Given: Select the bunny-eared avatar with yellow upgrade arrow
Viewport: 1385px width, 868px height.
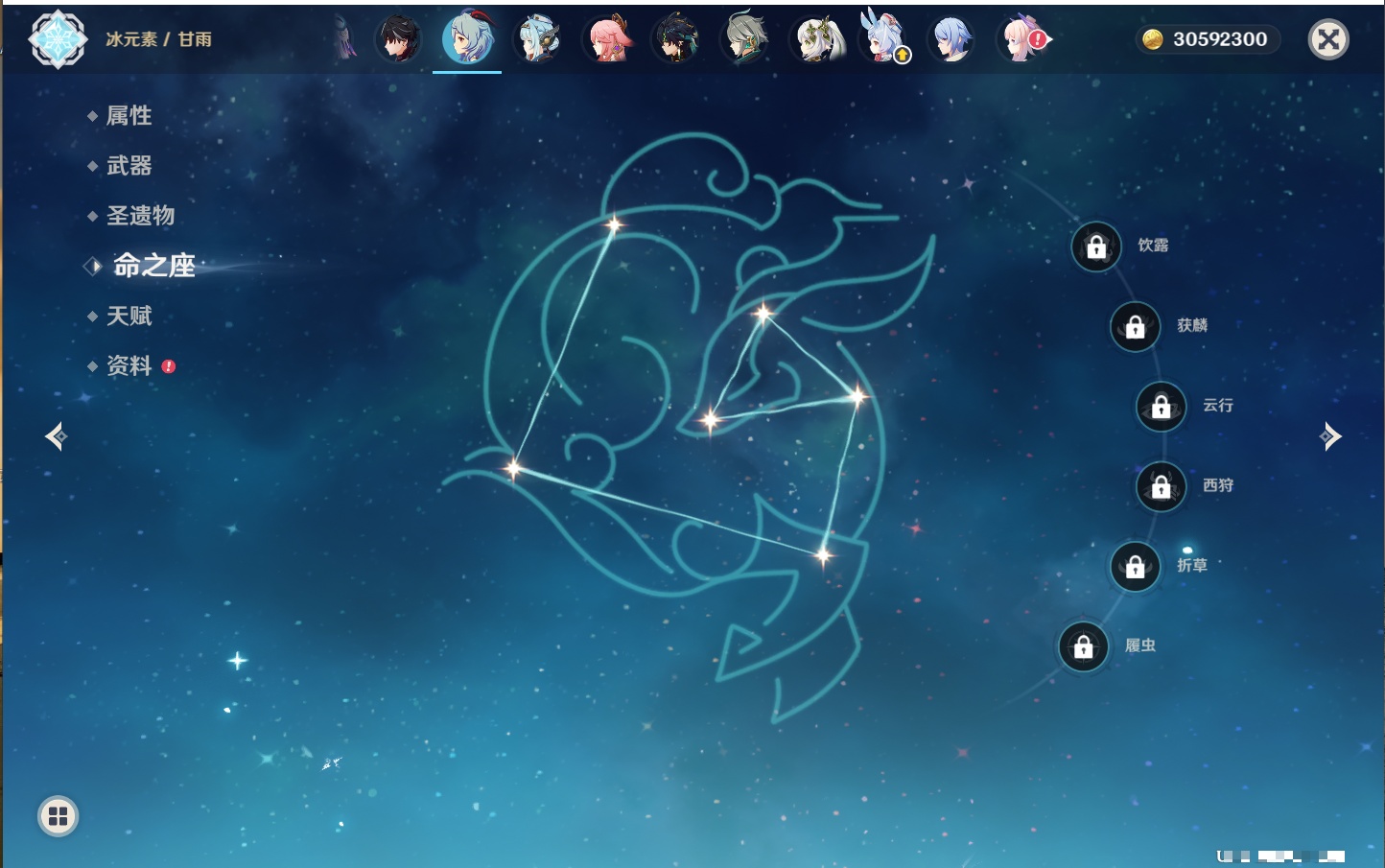Looking at the screenshot, I should pyautogui.click(x=883, y=39).
